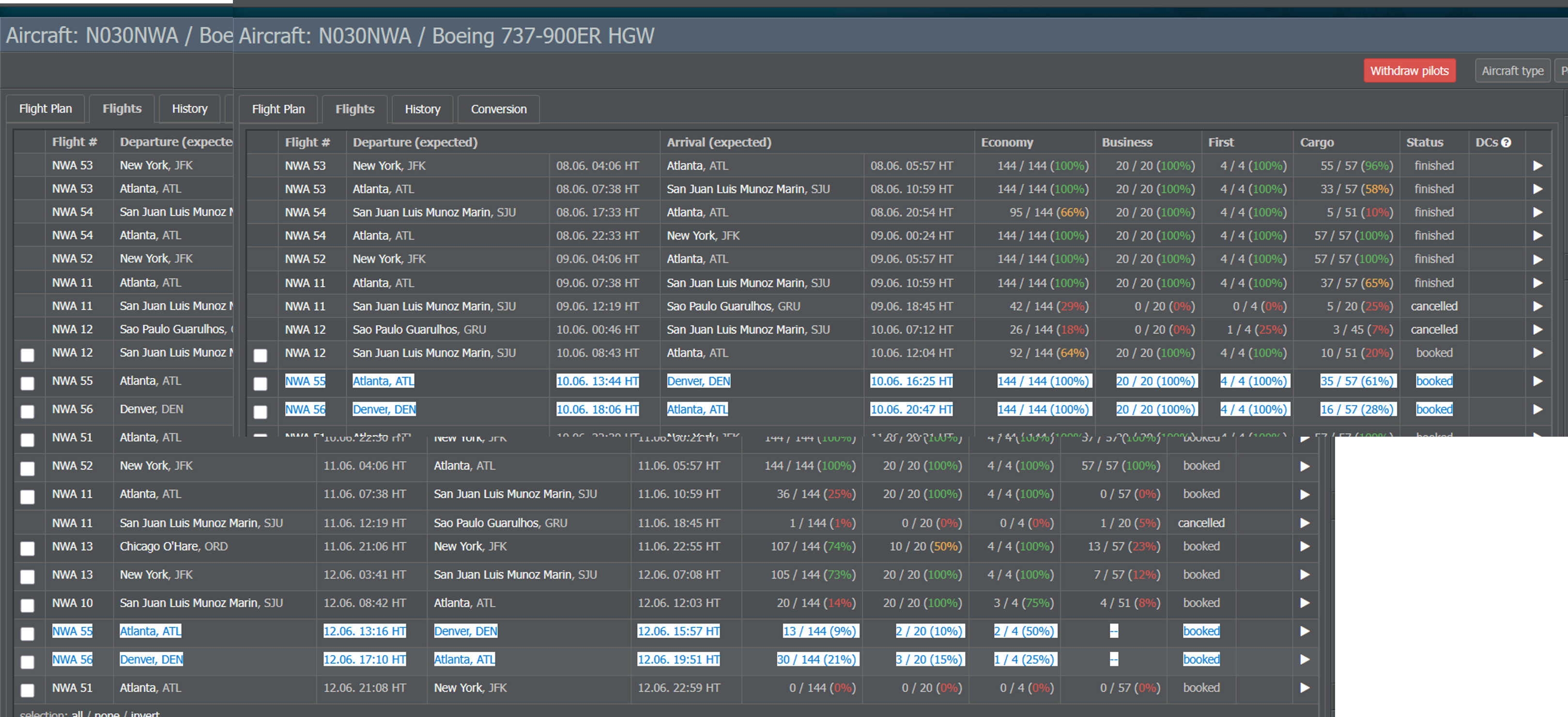Open arrow for NWA 56 departing 12.06. 17:10

pos(1305,659)
